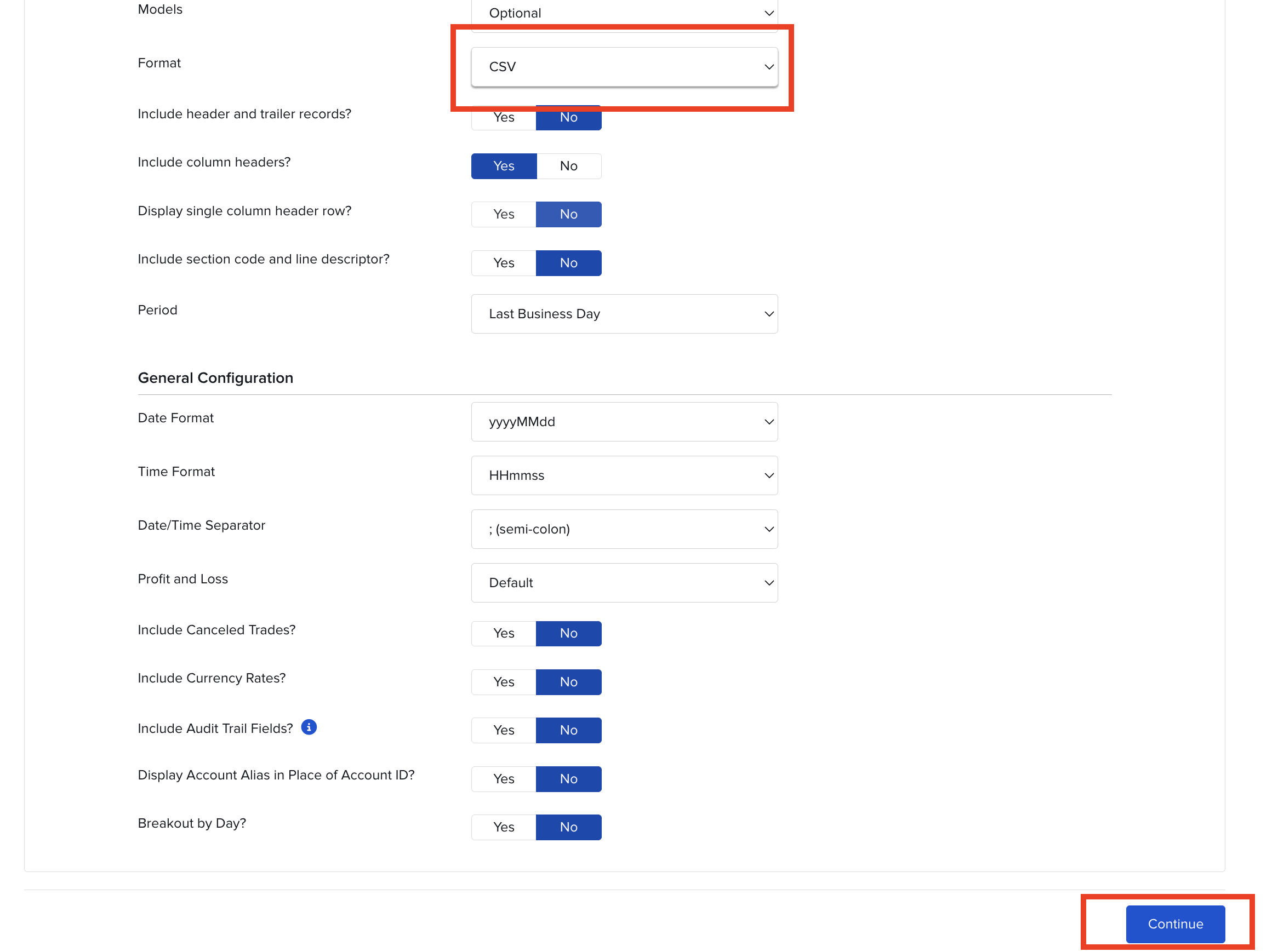Expand the Models Optional dropdown

(x=624, y=13)
